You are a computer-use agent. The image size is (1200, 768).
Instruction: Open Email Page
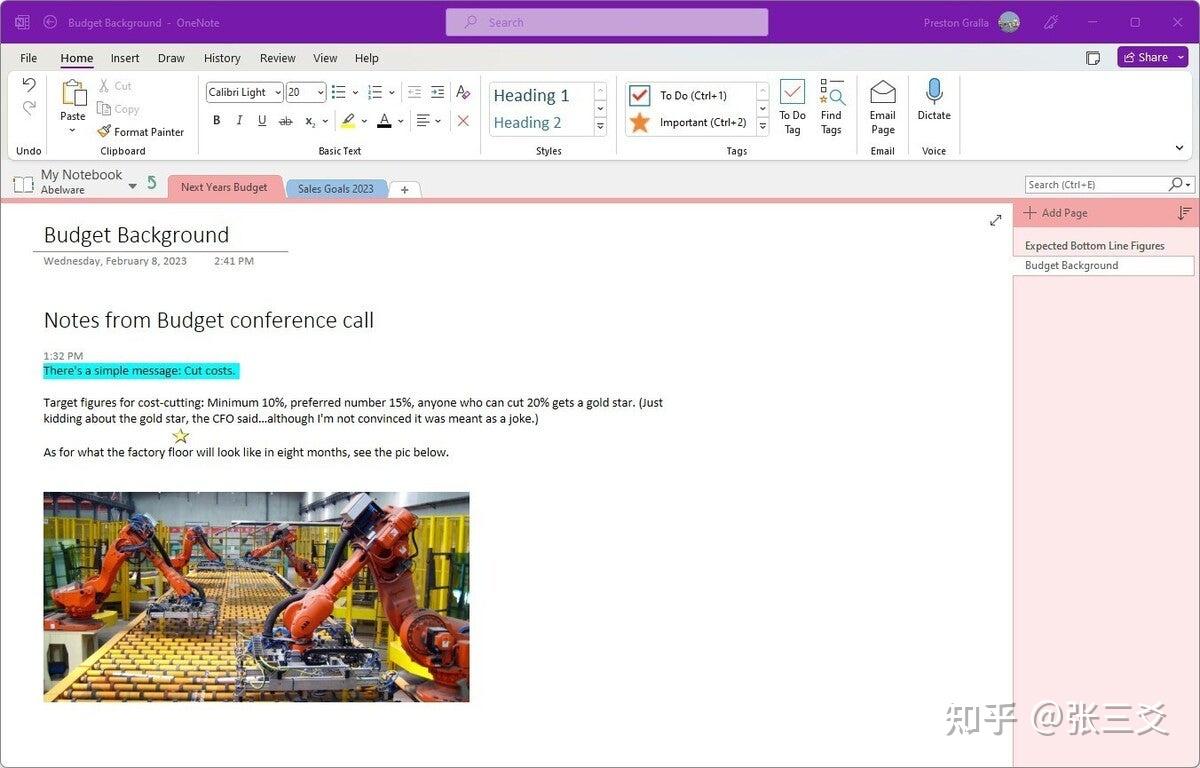tap(882, 105)
